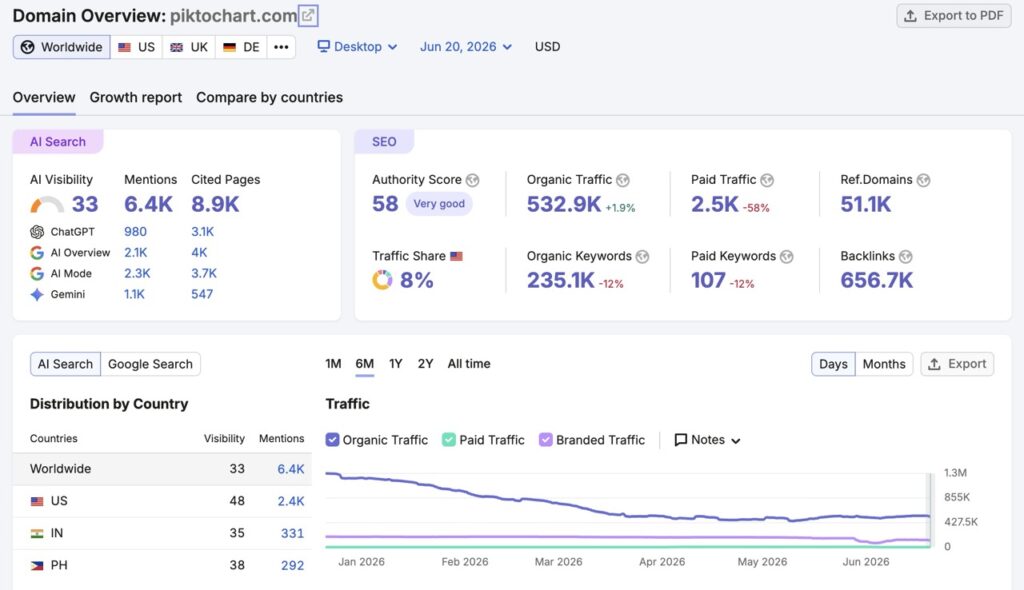
Task: Select the 2Y time range
Action: pos(425,364)
